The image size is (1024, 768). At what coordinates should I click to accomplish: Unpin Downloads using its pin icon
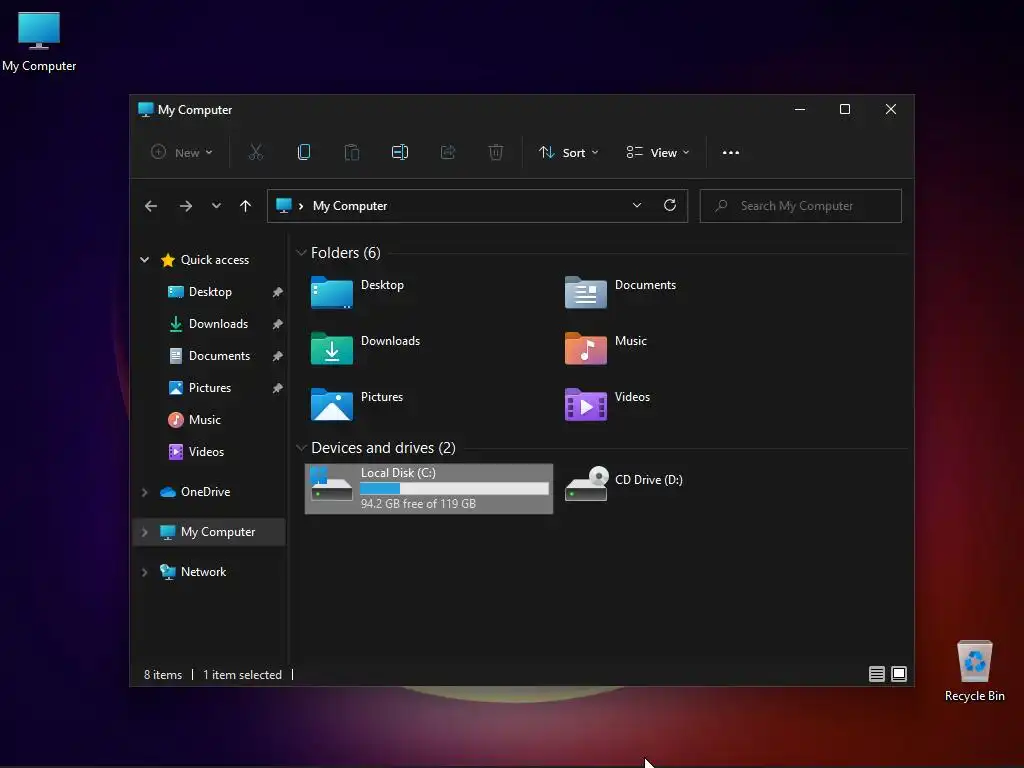pos(278,324)
